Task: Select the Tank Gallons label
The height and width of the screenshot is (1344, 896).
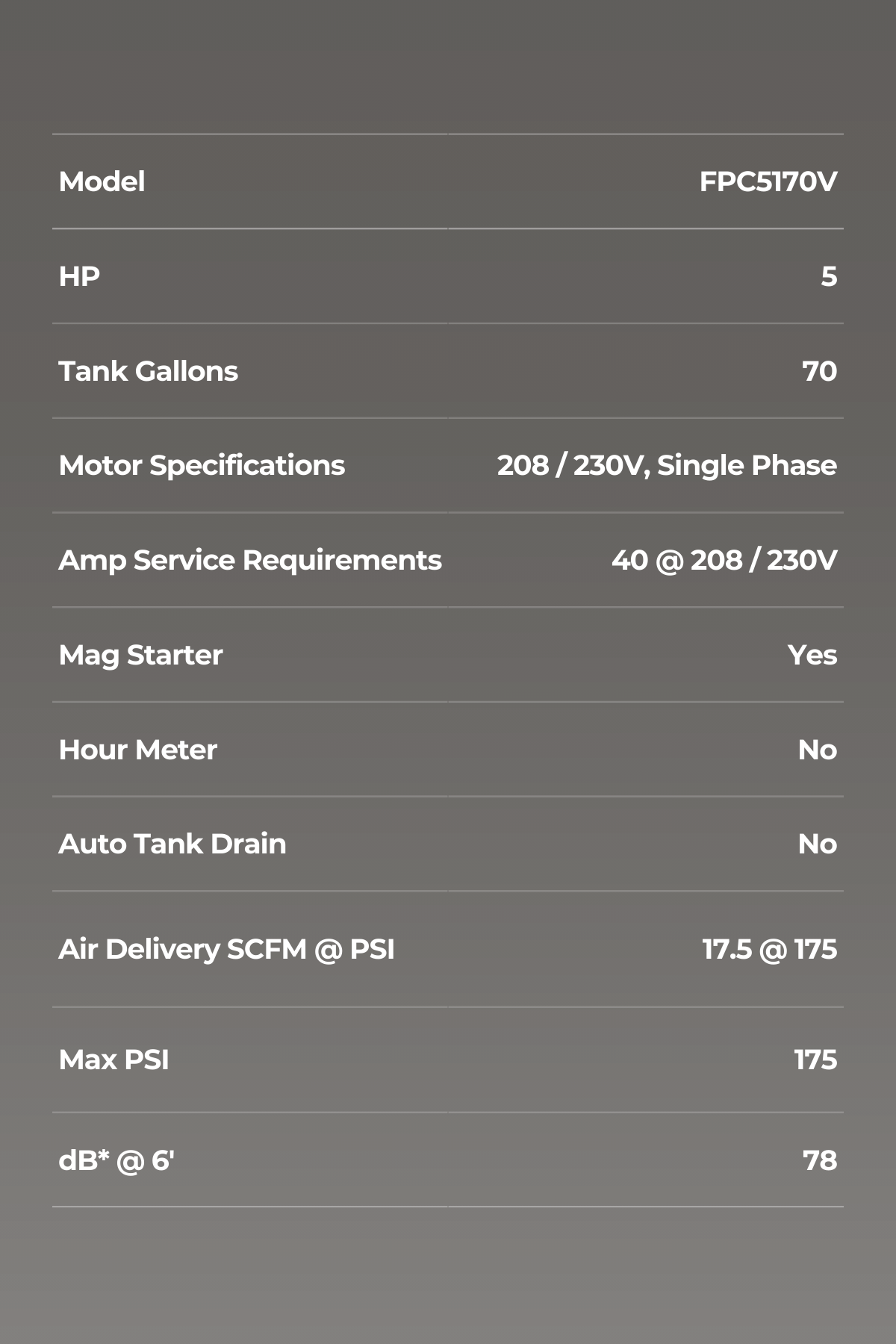Action: pyautogui.click(x=148, y=371)
